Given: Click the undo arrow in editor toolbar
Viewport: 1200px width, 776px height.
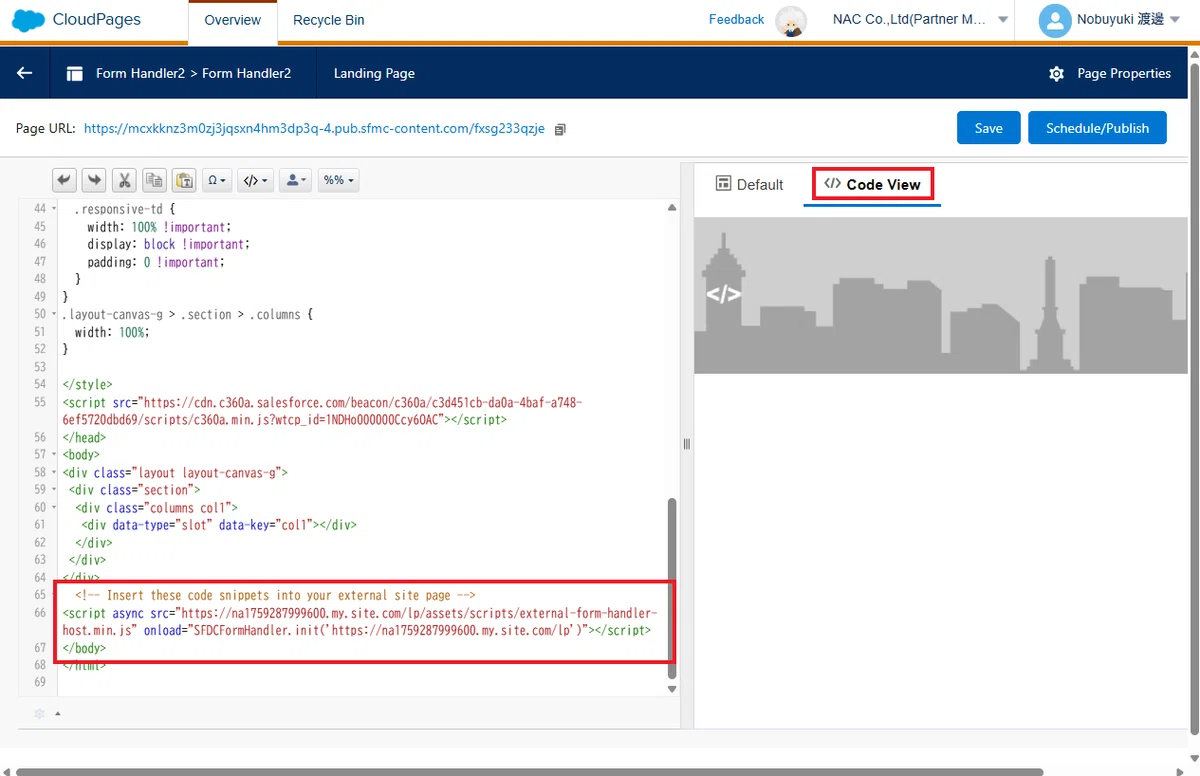Looking at the screenshot, I should click(x=64, y=180).
